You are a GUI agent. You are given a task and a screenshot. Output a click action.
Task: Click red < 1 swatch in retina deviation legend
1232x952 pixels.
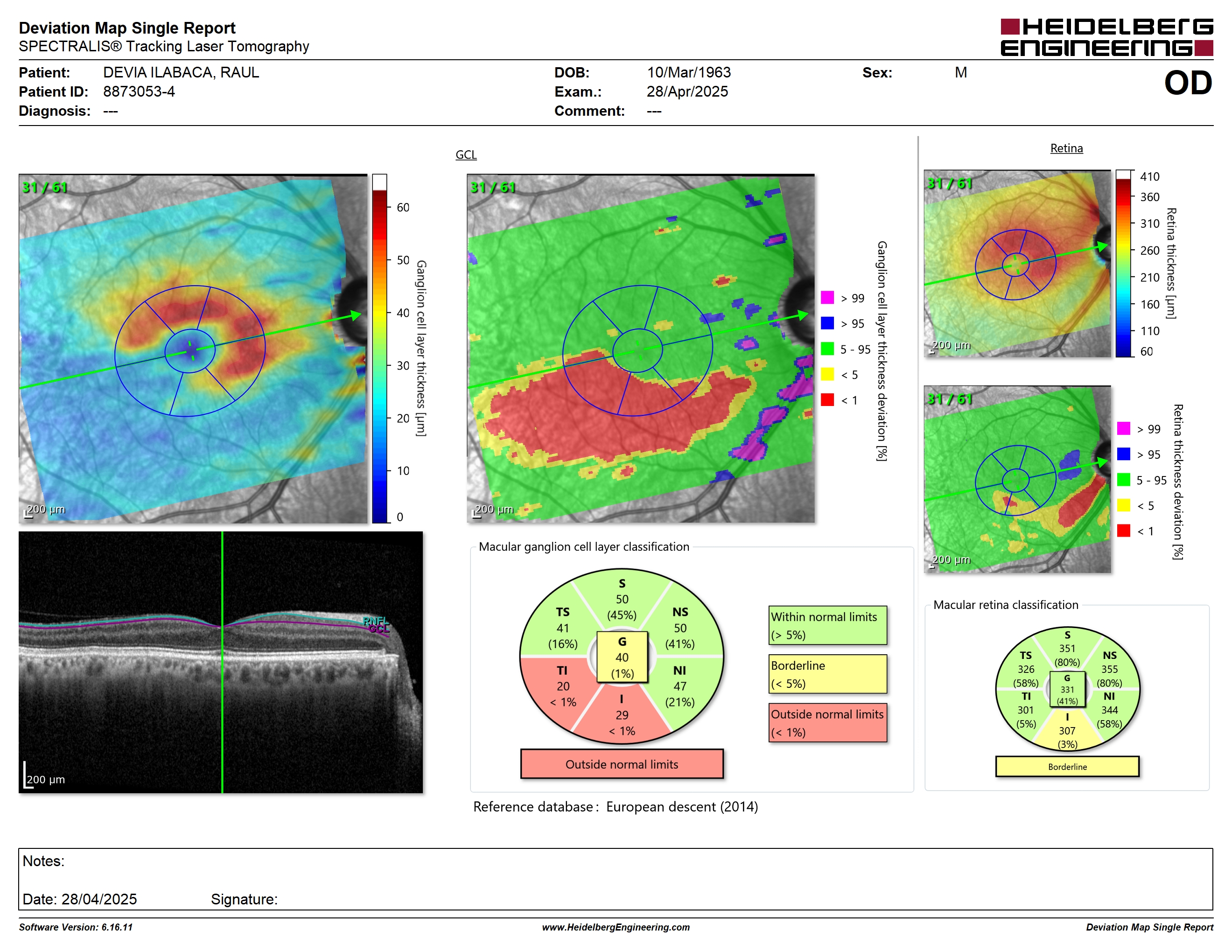point(1123,530)
